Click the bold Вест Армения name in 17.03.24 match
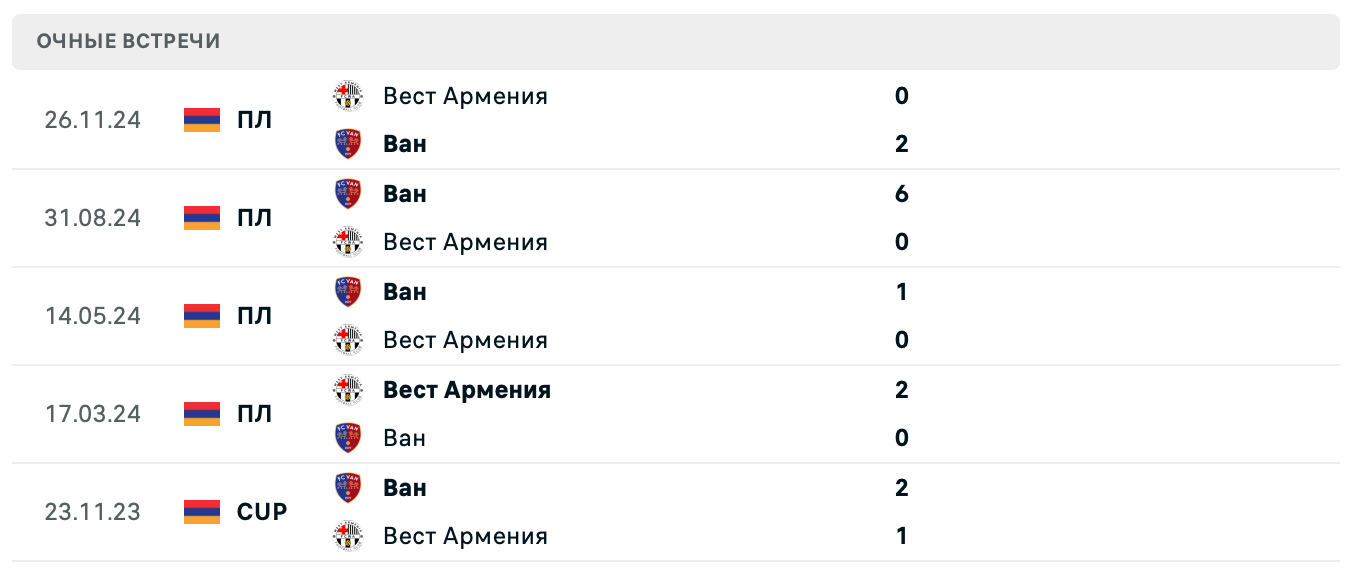The image size is (1358, 582). pyautogui.click(x=466, y=389)
